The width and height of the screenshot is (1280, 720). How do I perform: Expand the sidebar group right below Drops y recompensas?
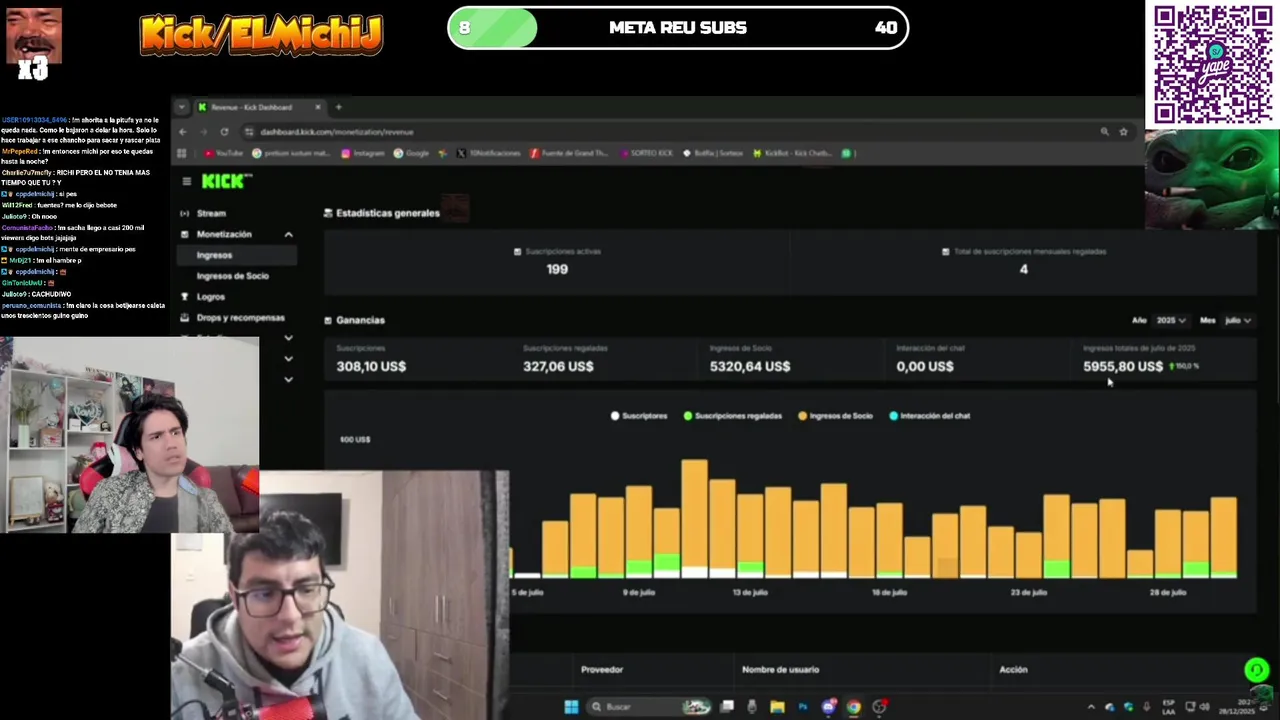288,338
